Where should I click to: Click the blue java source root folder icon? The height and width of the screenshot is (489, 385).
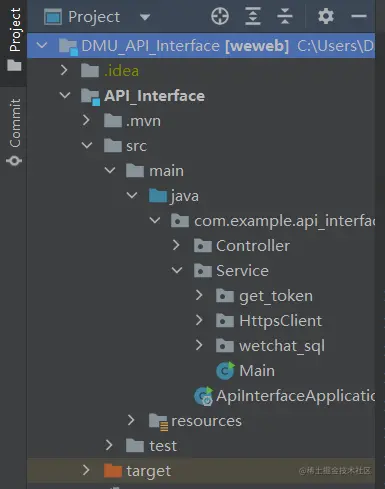pyautogui.click(x=158, y=195)
